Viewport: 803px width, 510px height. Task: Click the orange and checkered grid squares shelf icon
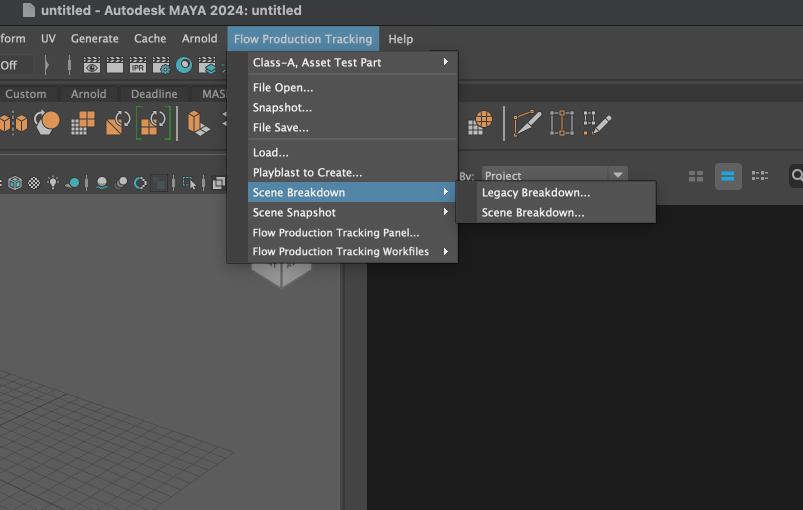pyautogui.click(x=82, y=123)
